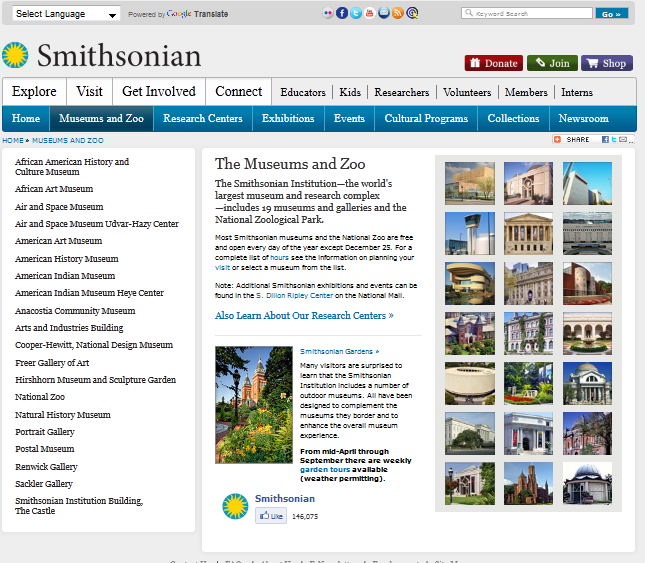
Task: Select Cultural Programs in the navigation bar
Action: [x=426, y=118]
